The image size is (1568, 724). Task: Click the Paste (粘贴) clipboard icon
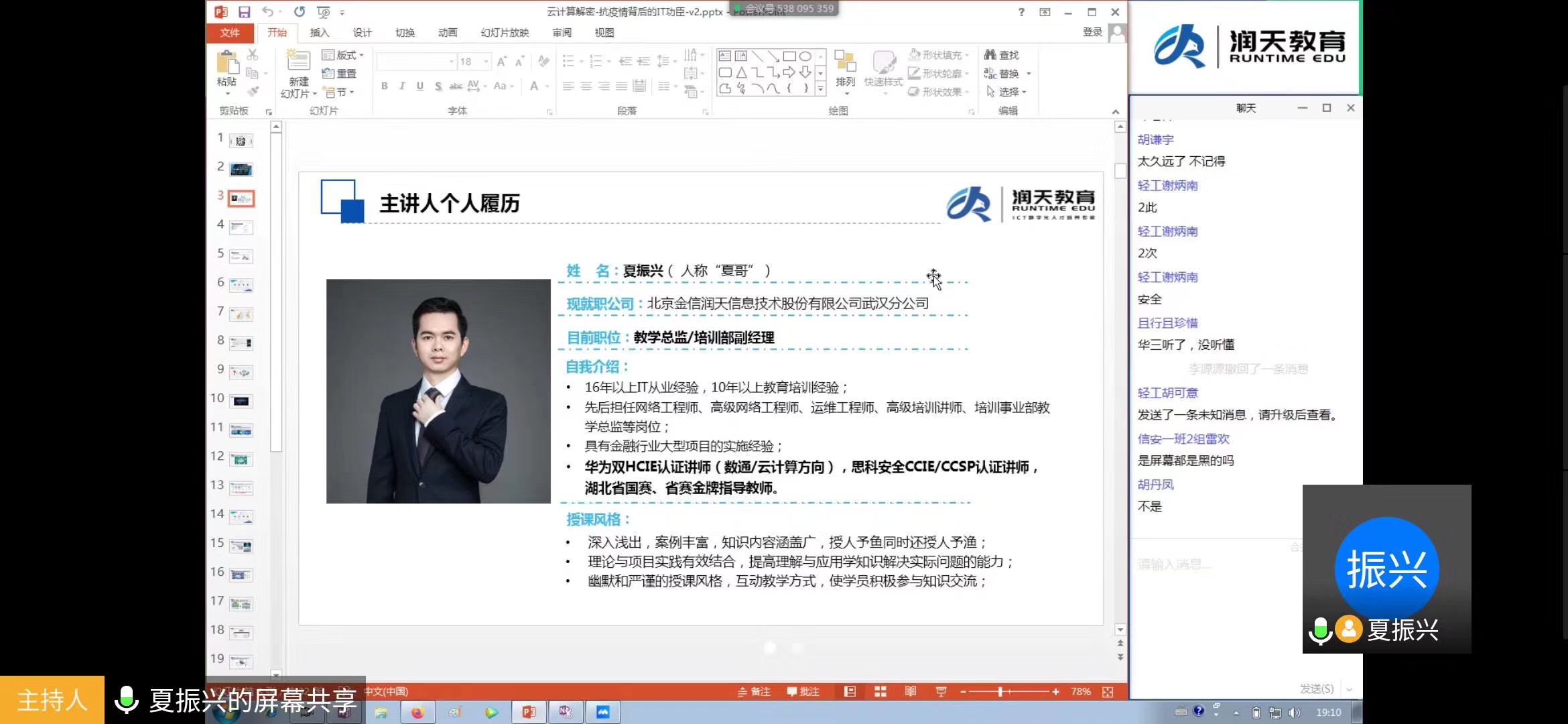pos(227,64)
